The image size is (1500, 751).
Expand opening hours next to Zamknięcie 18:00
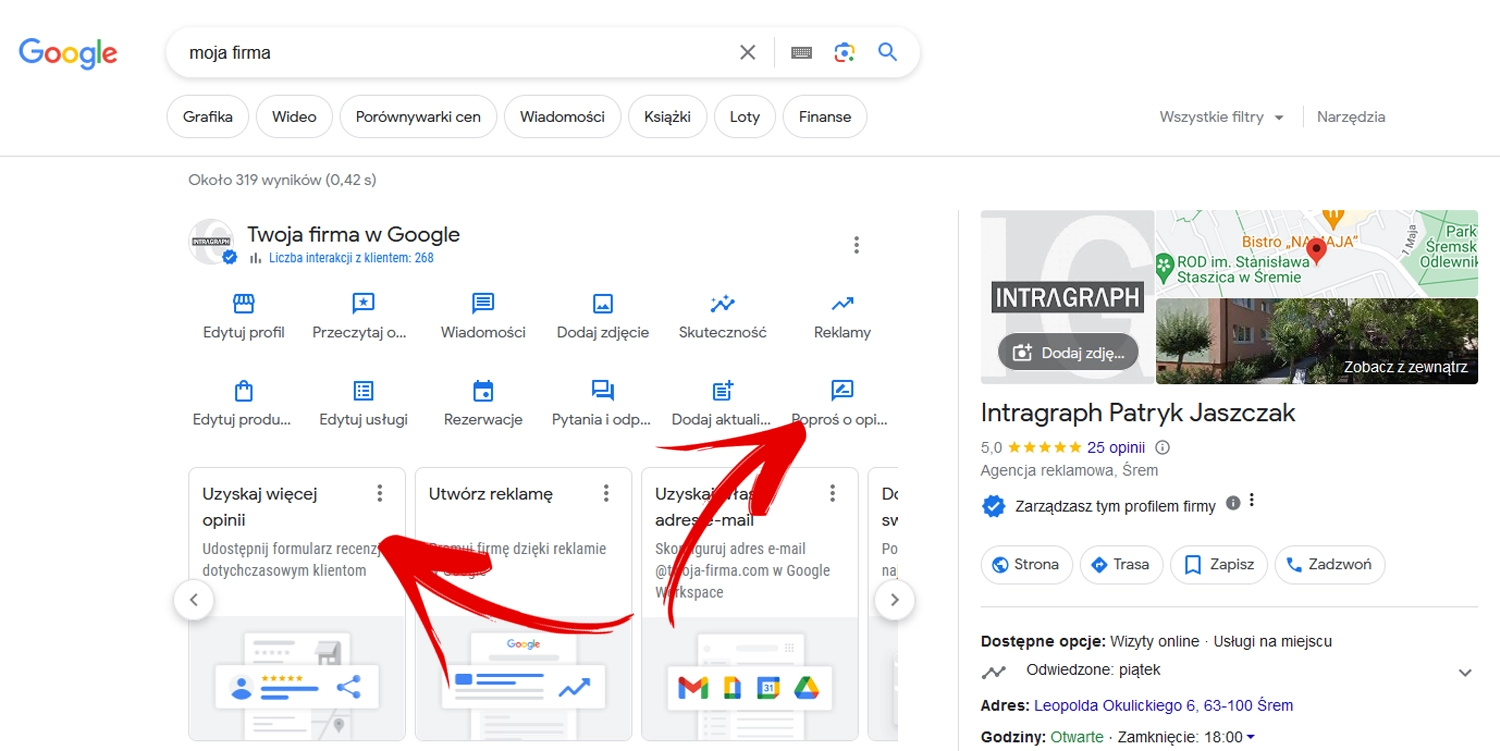(x=1251, y=738)
